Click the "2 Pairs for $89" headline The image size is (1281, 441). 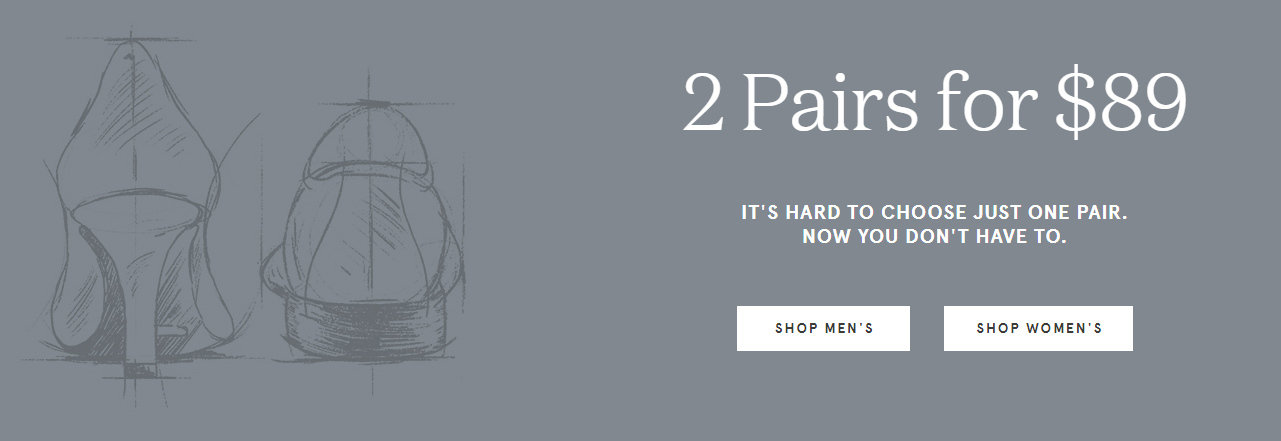click(x=934, y=102)
